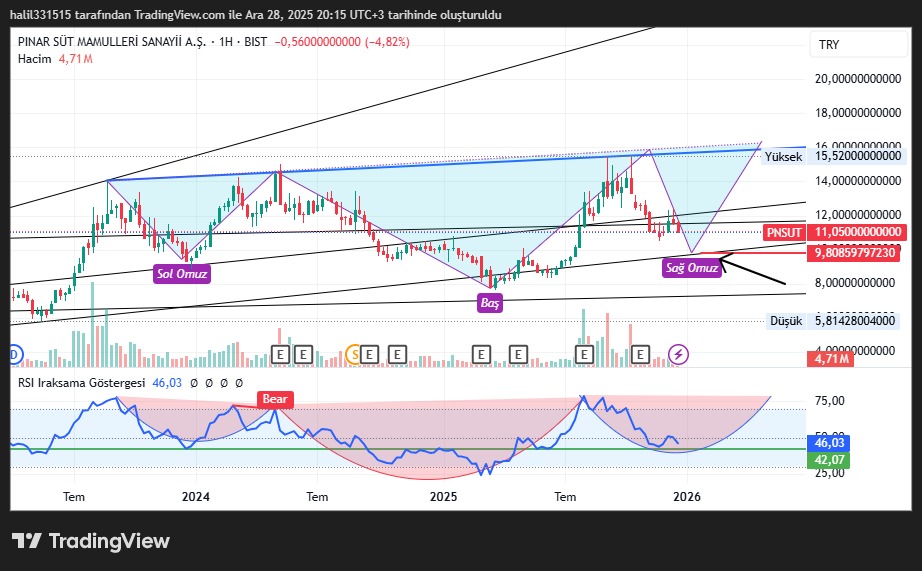922x571 pixels.
Task: Click the 'RSI Iraksama Göstergesi' indicator legend
Action: (81, 383)
